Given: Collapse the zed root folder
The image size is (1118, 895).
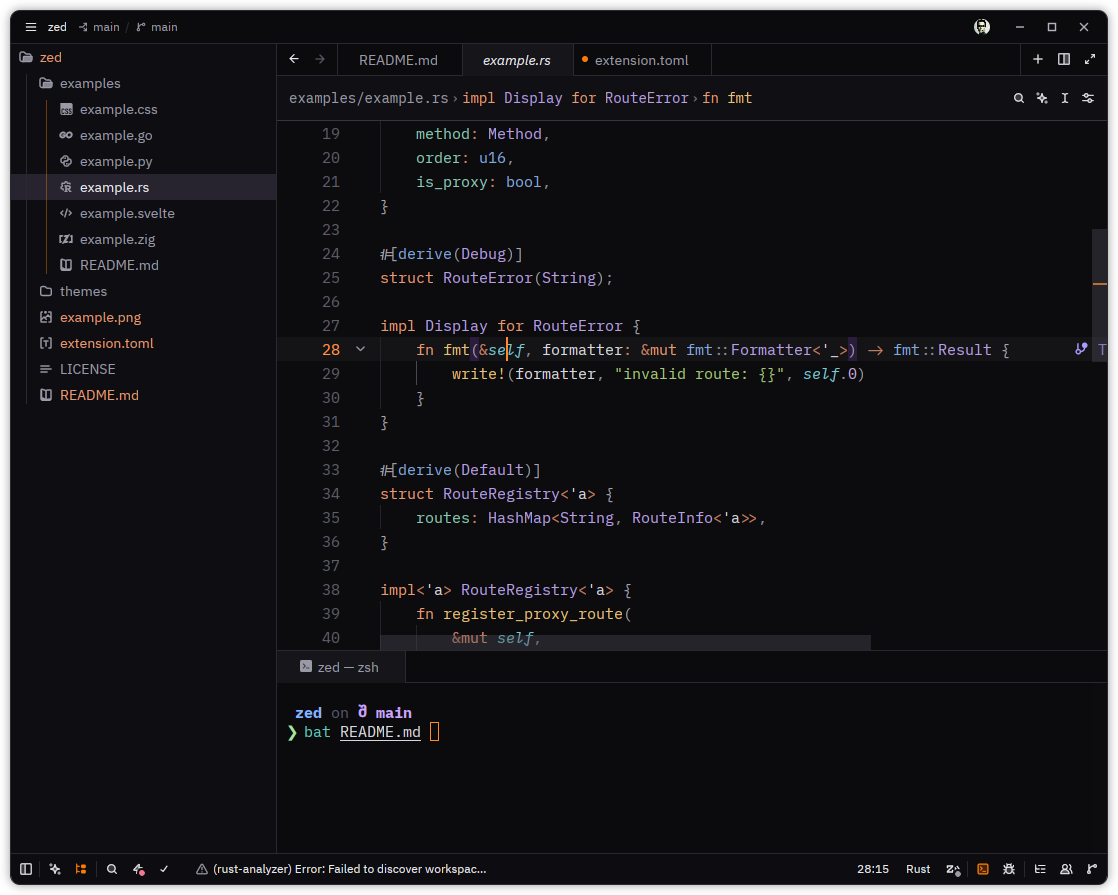Looking at the screenshot, I should pyautogui.click(x=143, y=57).
